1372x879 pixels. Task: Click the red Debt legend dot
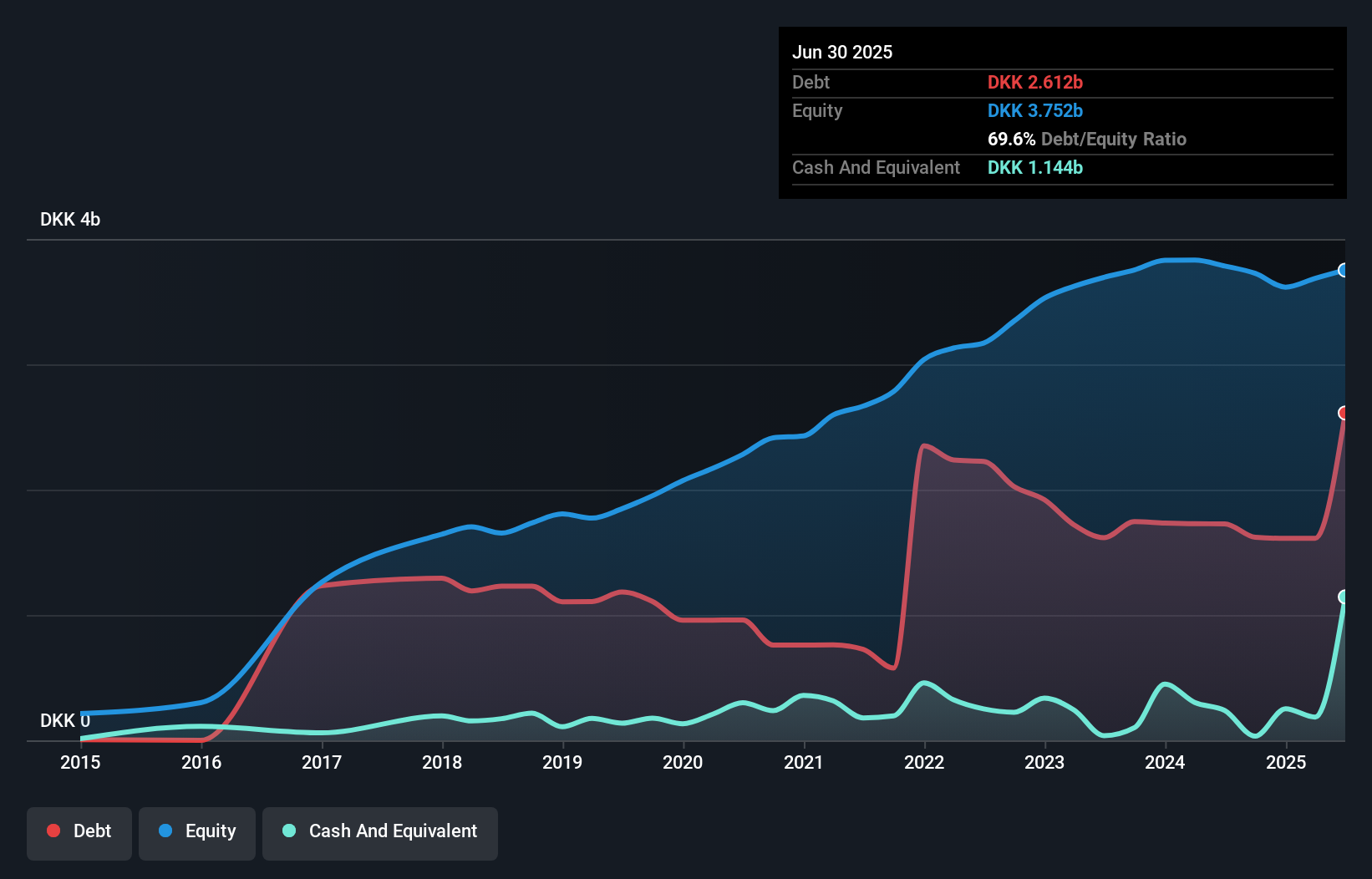point(53,831)
